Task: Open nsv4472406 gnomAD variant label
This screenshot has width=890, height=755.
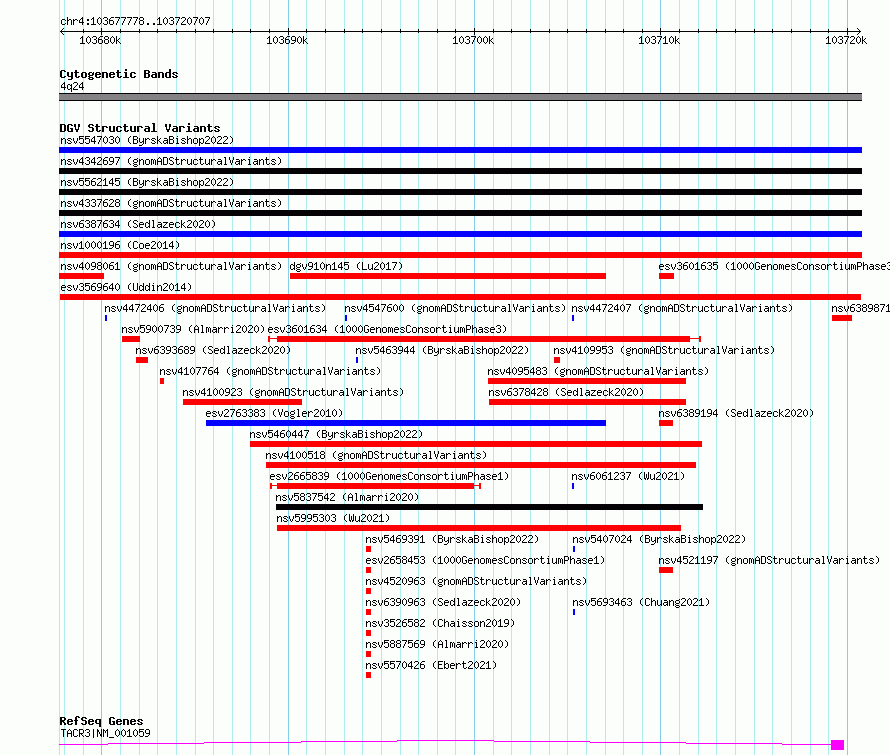Action: click(x=215, y=308)
